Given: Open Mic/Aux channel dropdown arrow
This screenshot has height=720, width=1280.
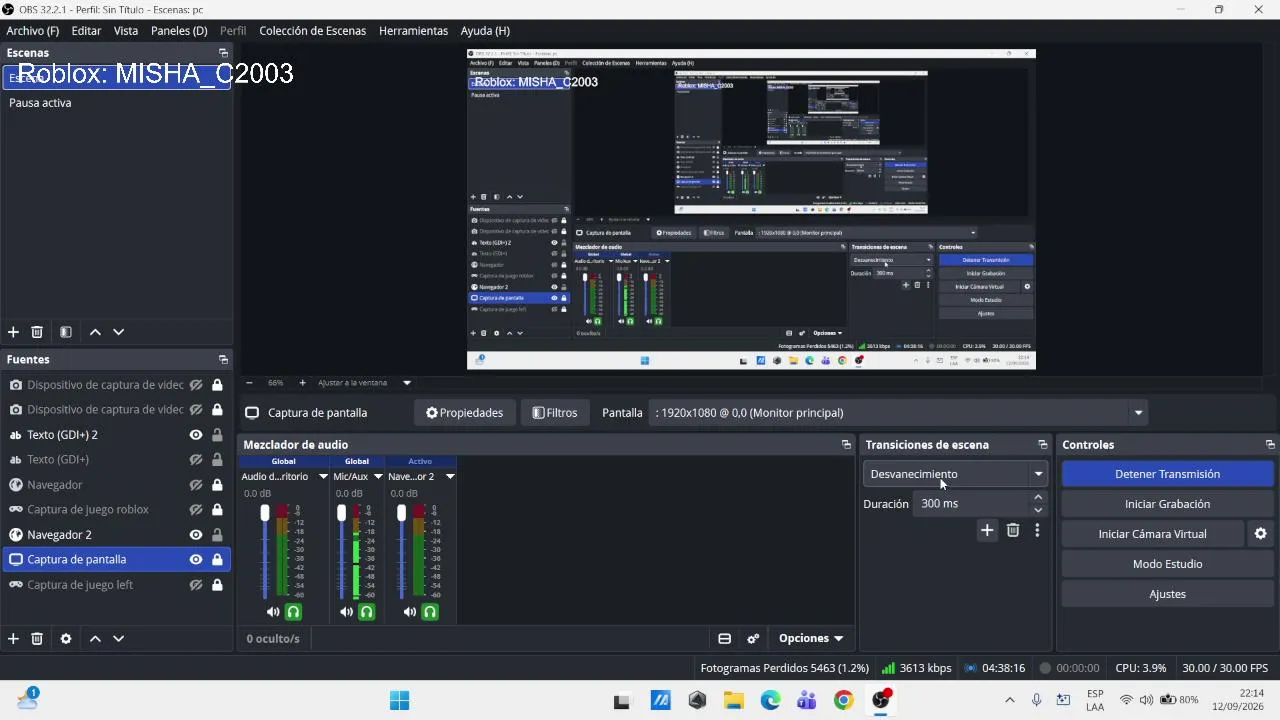Looking at the screenshot, I should click(377, 477).
